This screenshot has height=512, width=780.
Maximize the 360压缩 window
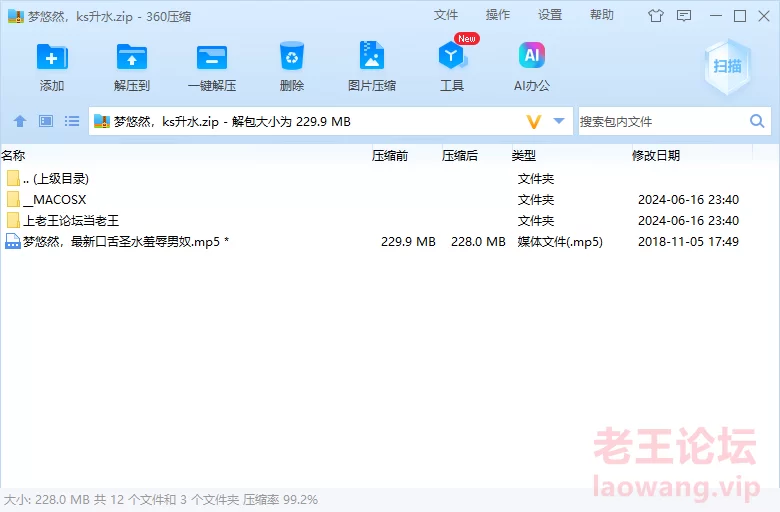(x=740, y=16)
